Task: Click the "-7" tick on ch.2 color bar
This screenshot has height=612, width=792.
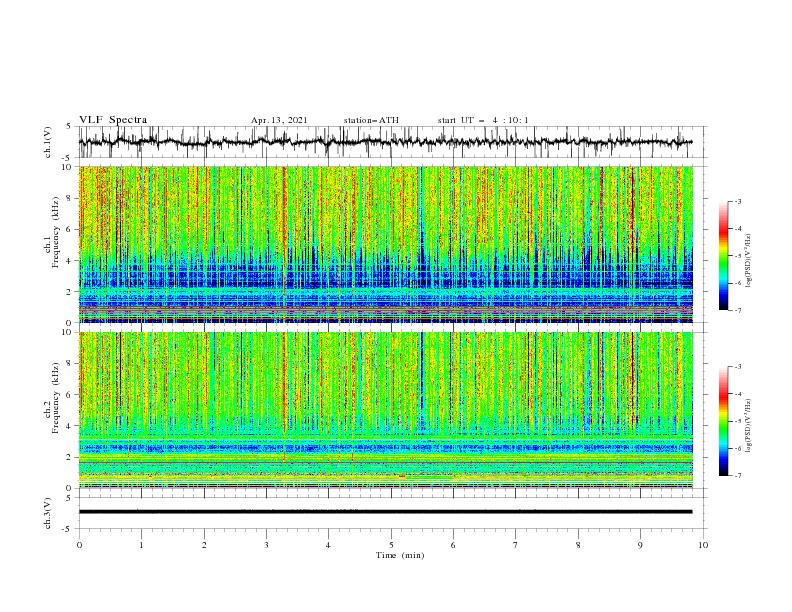Action: coord(737,476)
